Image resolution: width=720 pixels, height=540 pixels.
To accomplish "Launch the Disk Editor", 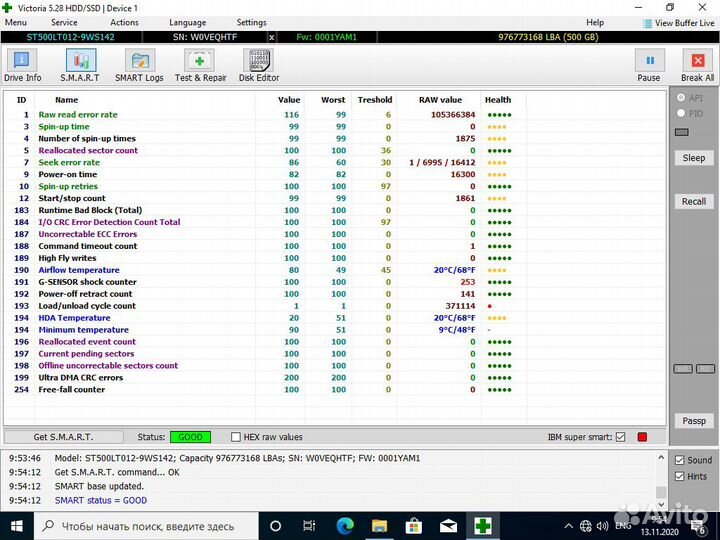I will pos(259,65).
